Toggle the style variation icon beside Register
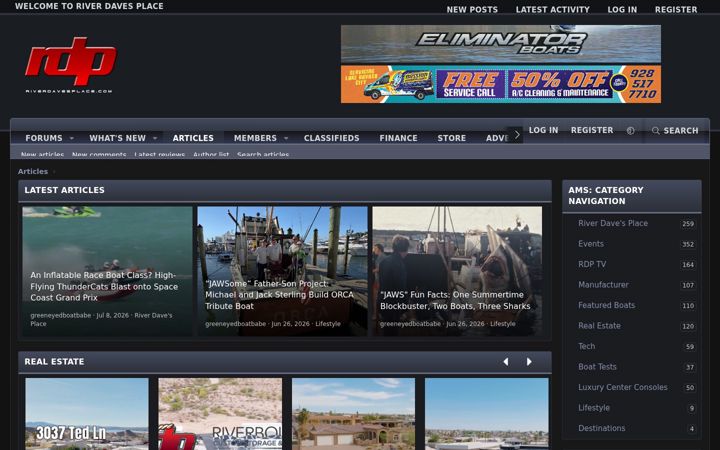 630,131
